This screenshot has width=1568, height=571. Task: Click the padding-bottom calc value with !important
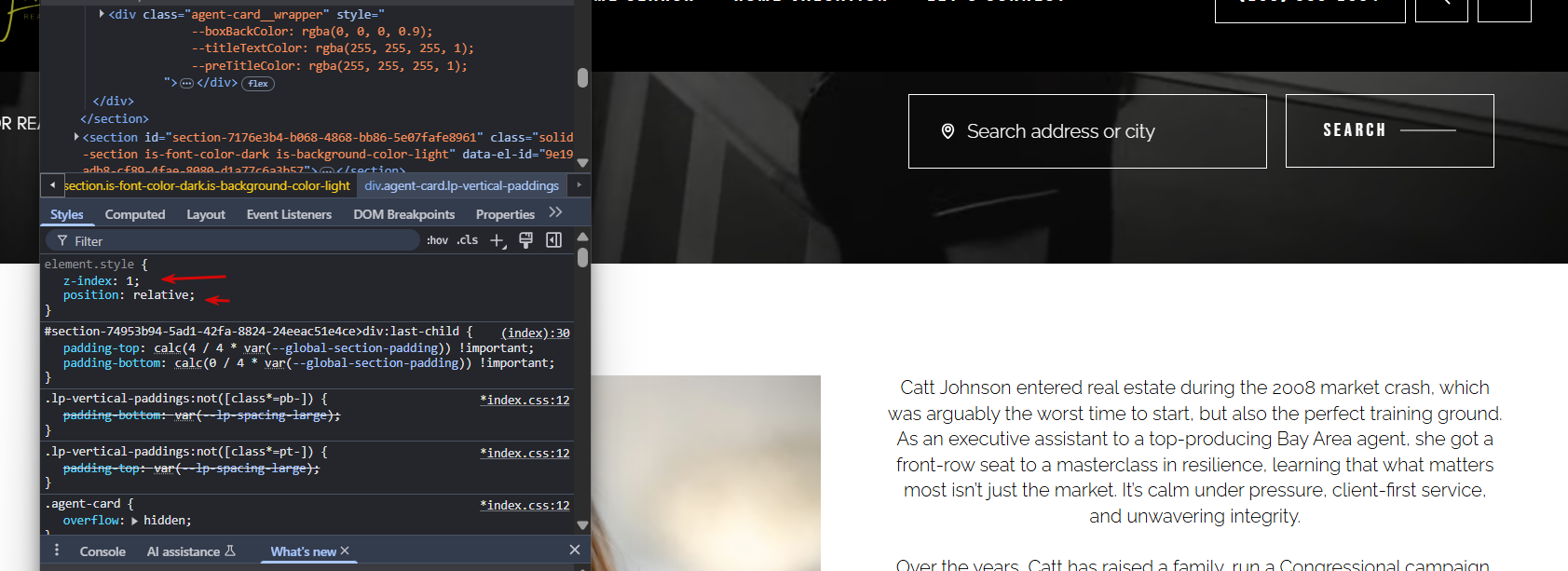click(x=364, y=363)
